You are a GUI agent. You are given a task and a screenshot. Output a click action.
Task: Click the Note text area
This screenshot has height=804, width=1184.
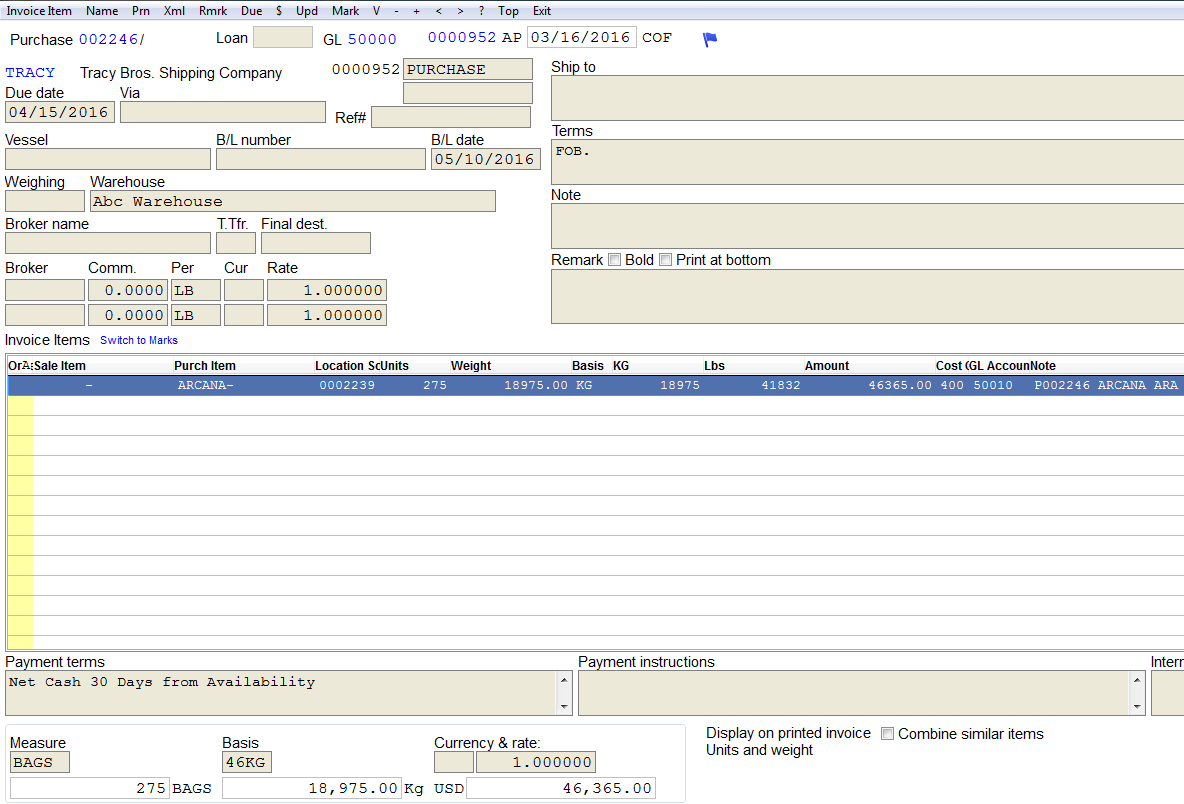pos(868,226)
